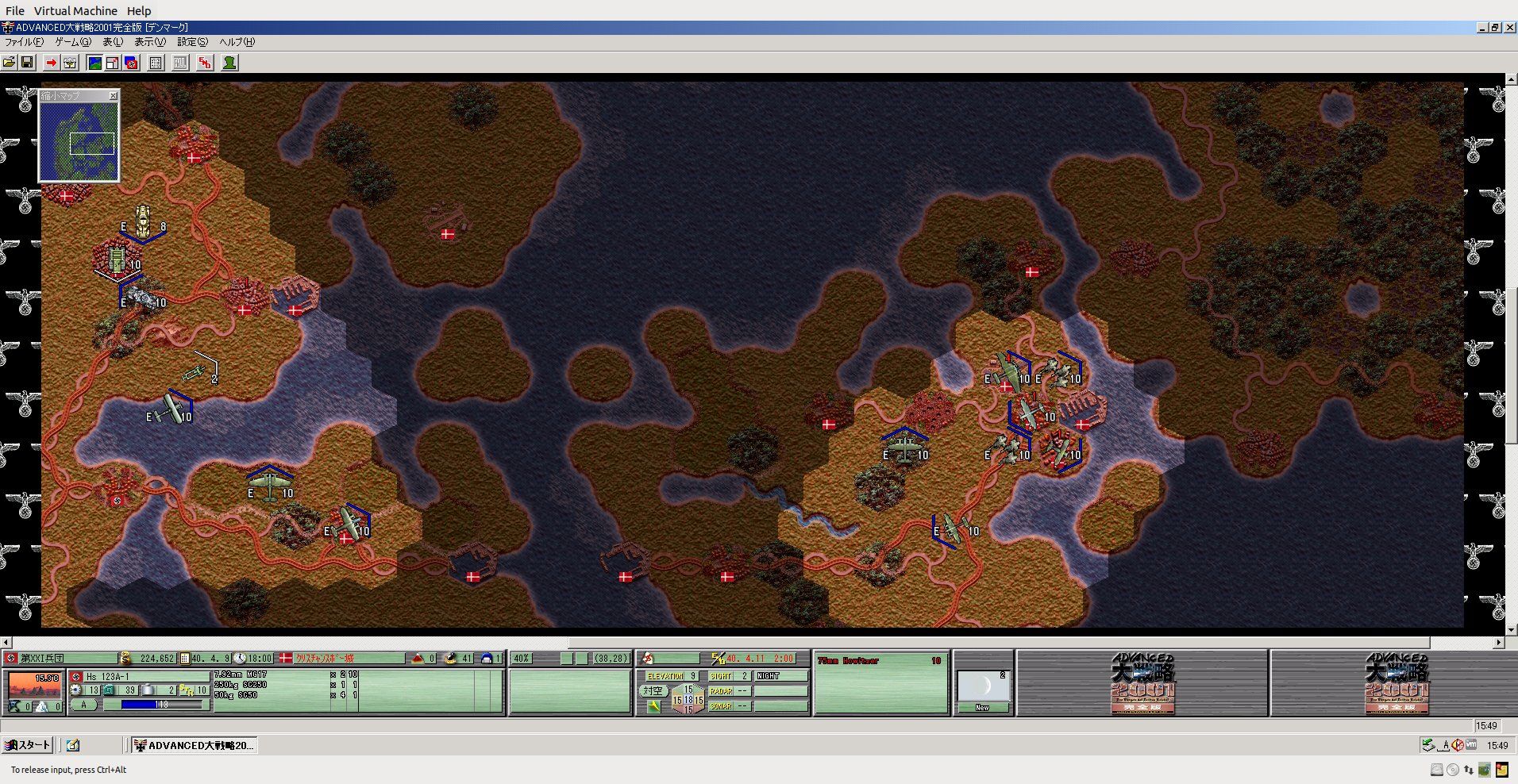The image size is (1518, 784).
Task: Click the 7.92mm MG17 weapon row
Action: point(286,674)
